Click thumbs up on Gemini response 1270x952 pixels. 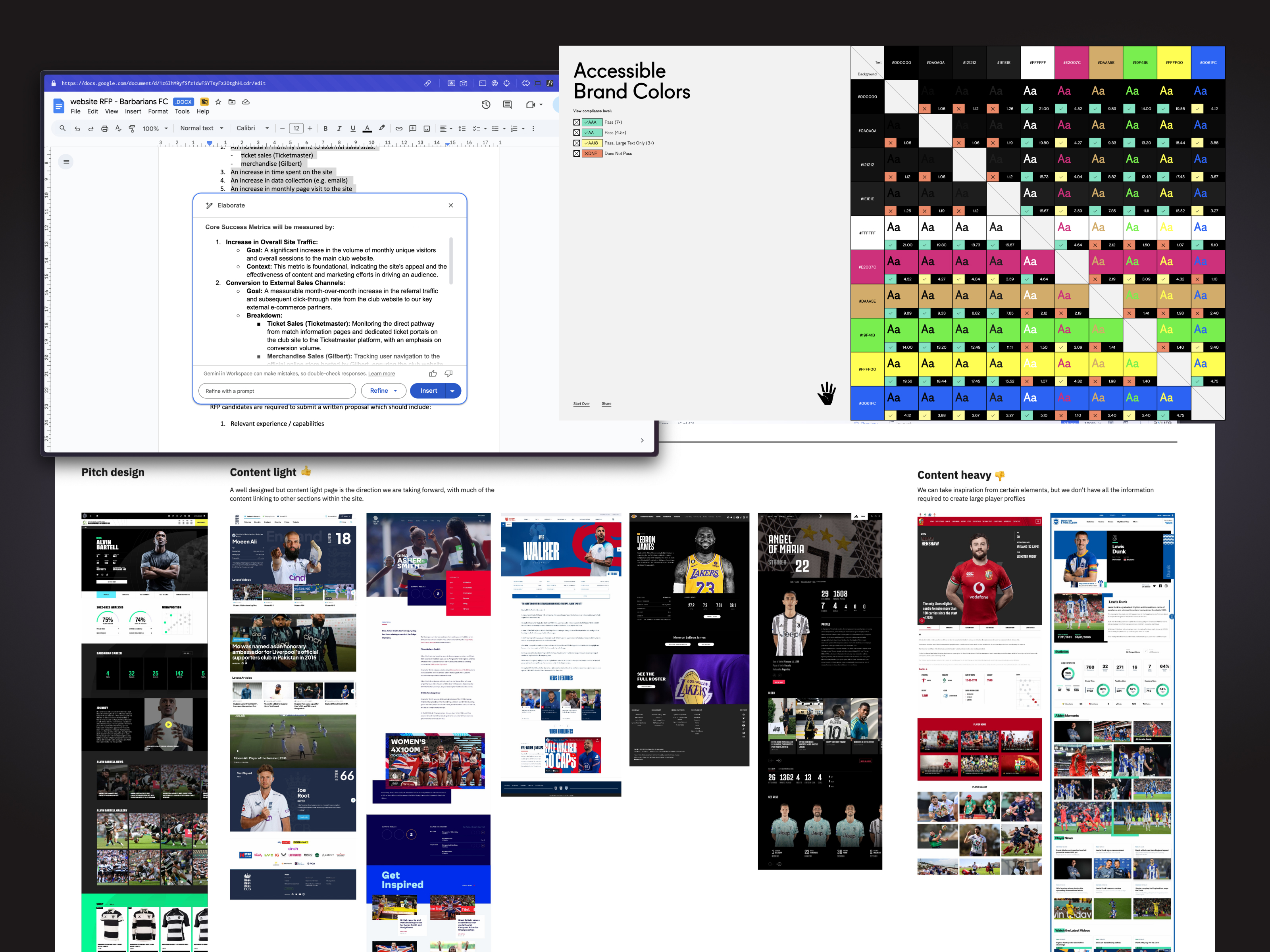coord(433,374)
